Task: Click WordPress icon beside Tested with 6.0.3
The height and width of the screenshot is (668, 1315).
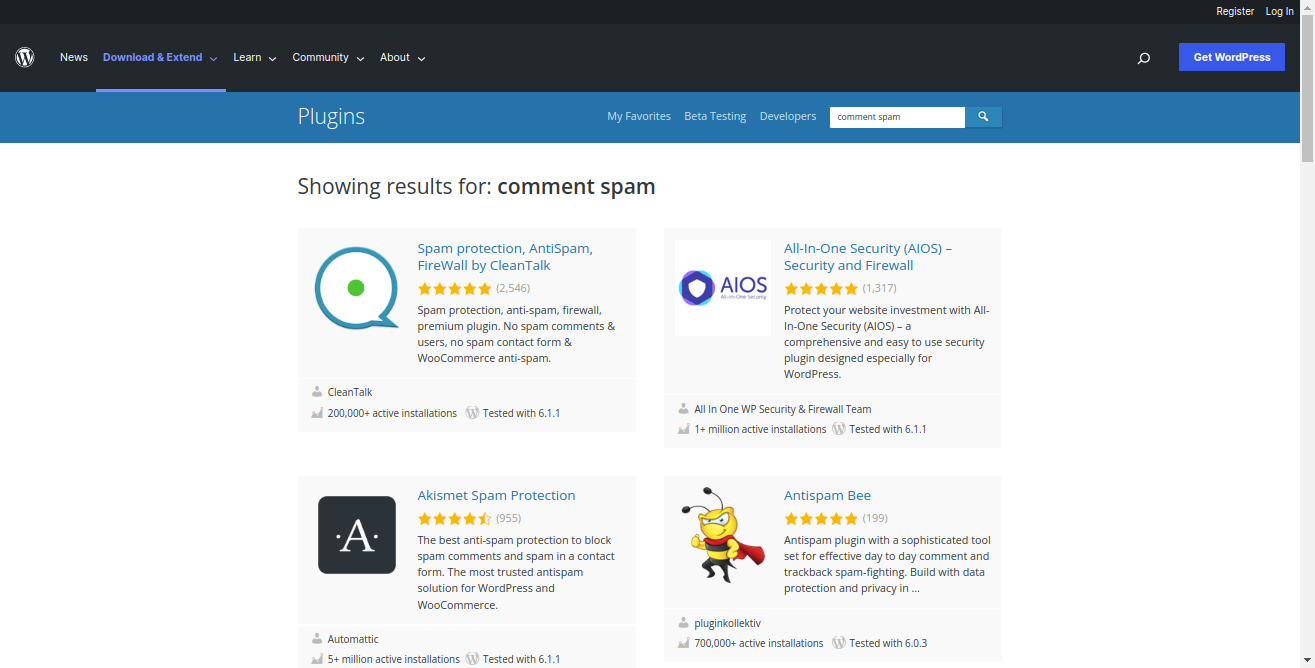Action: (x=839, y=643)
